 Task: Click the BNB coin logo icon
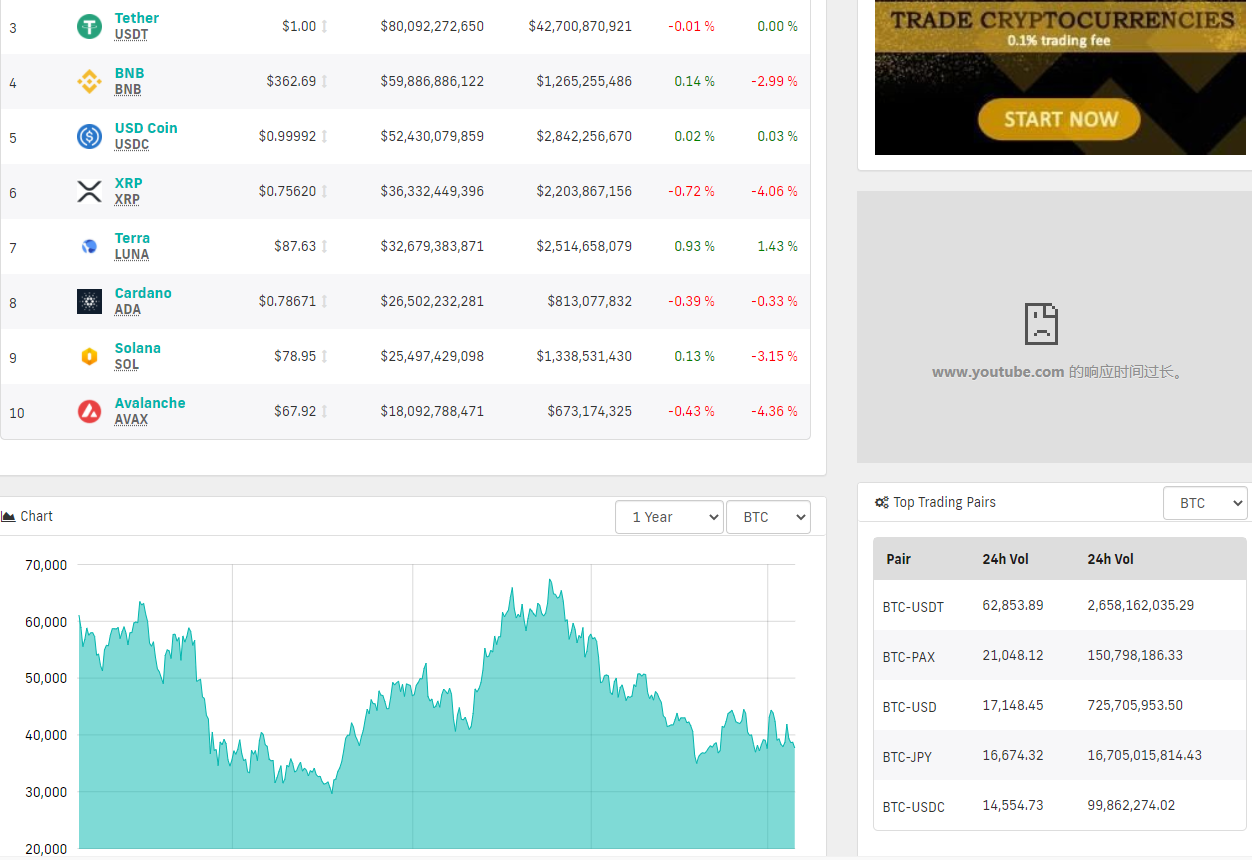click(89, 82)
